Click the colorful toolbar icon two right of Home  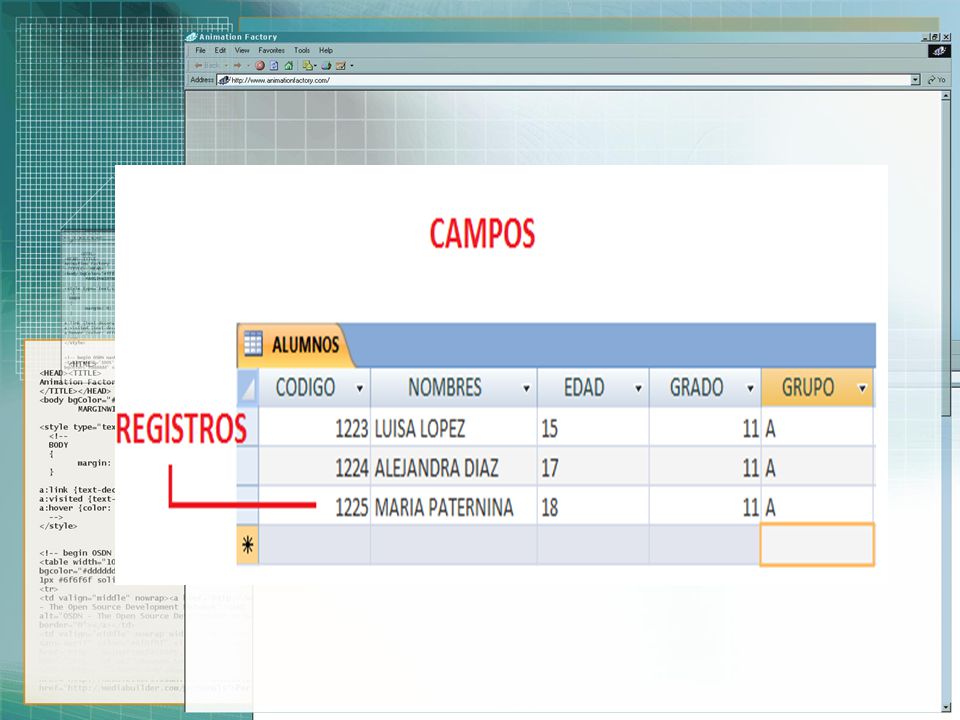(x=326, y=66)
